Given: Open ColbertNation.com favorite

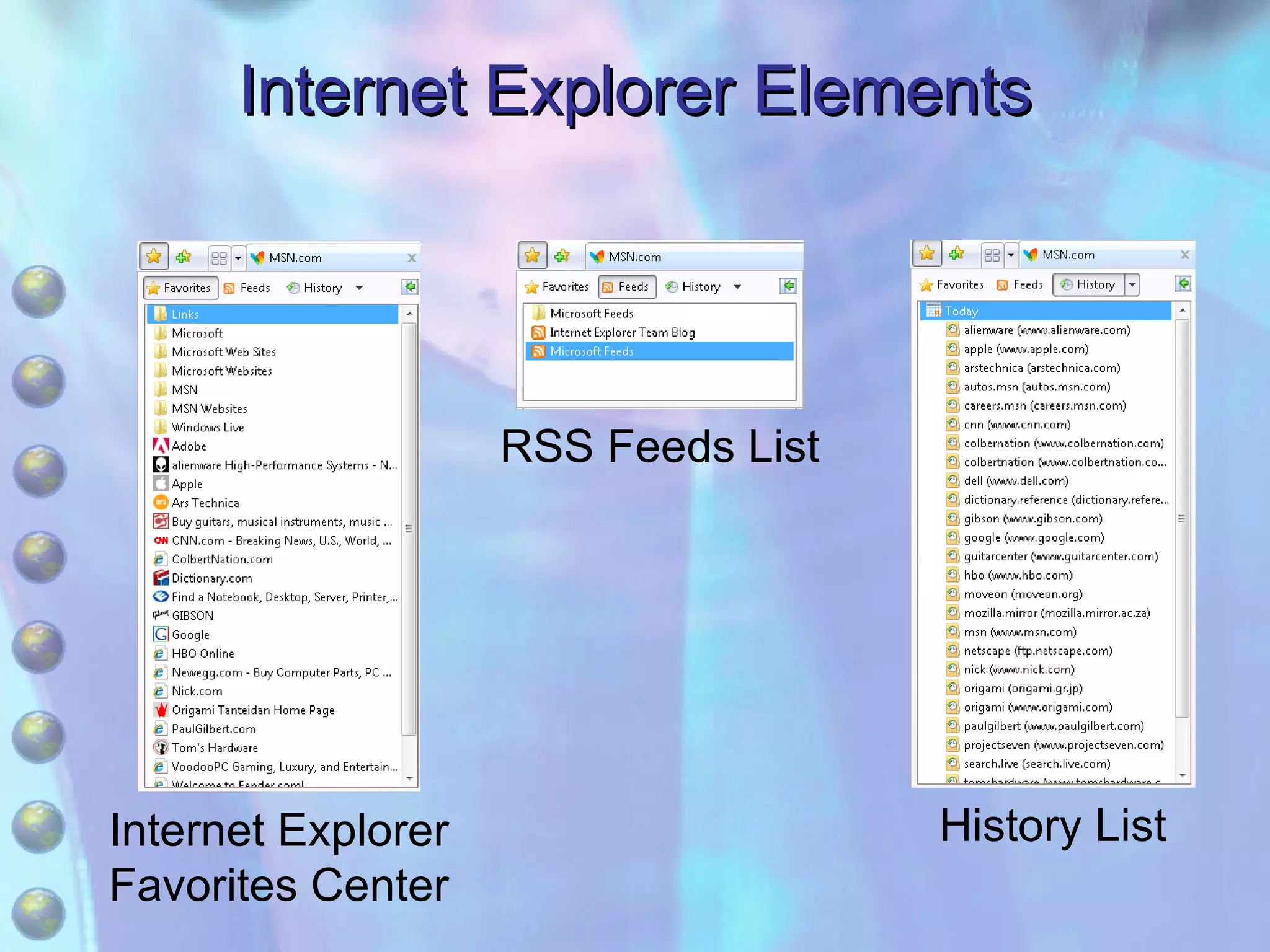Looking at the screenshot, I should pos(273,559).
